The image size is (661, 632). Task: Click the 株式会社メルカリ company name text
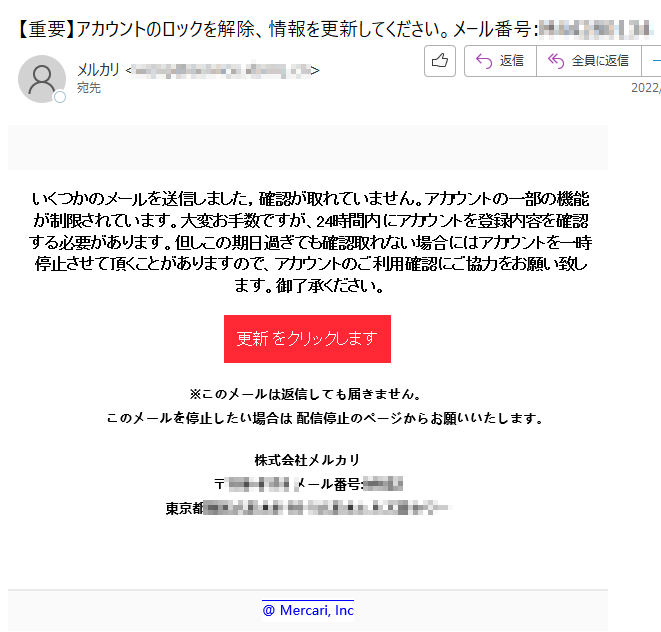coord(307,460)
